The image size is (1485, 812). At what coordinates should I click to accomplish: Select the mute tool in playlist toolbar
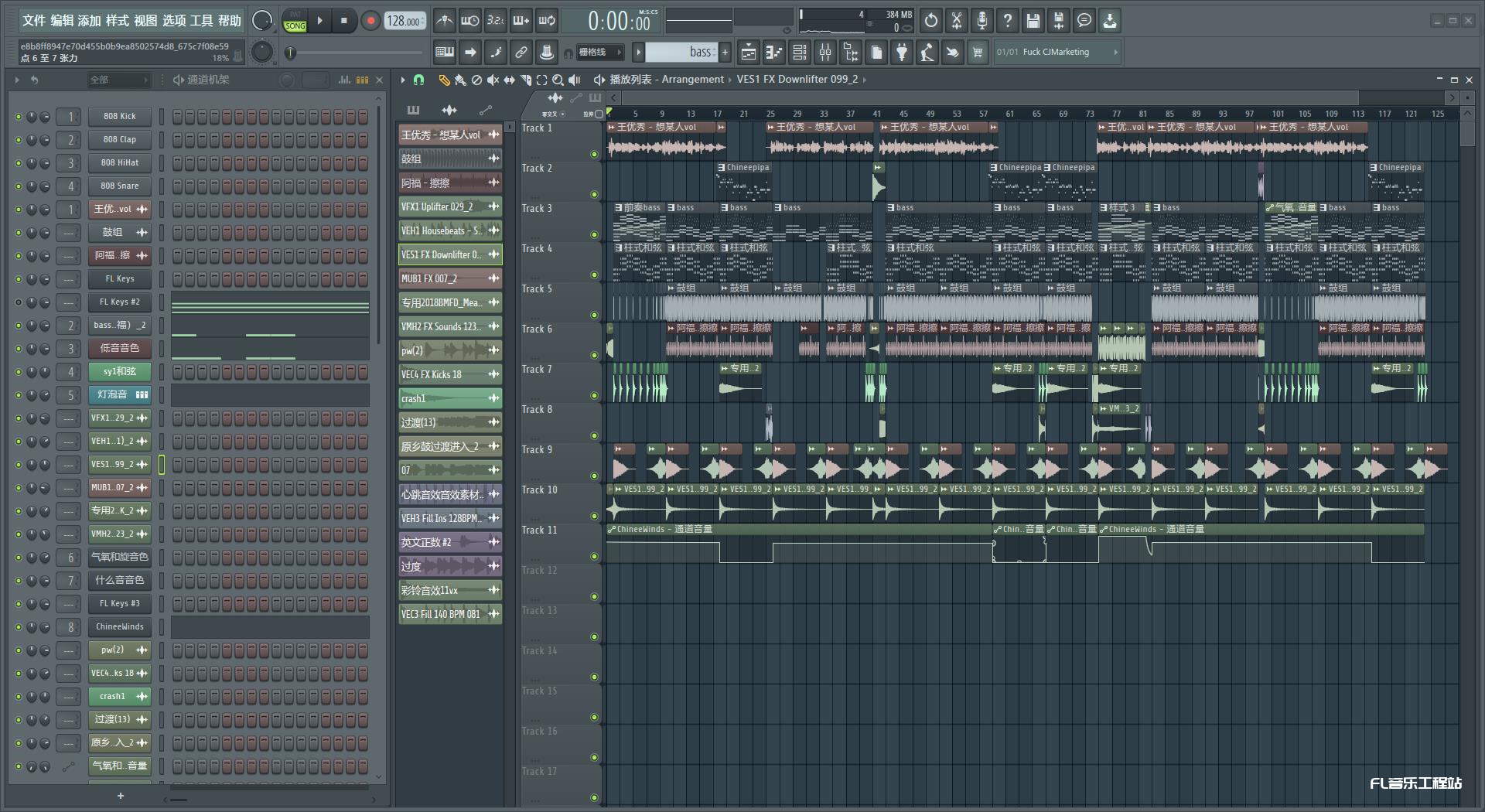[493, 80]
